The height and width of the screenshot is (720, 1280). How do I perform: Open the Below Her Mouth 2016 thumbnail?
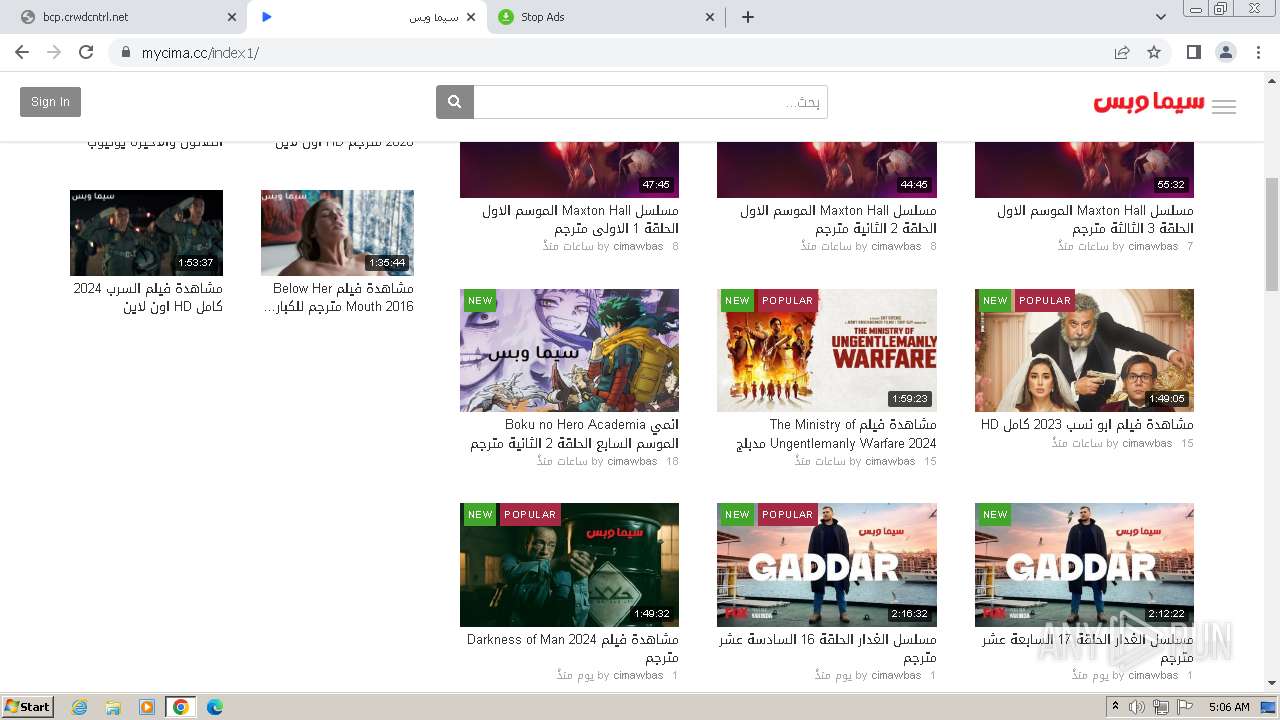pos(337,233)
